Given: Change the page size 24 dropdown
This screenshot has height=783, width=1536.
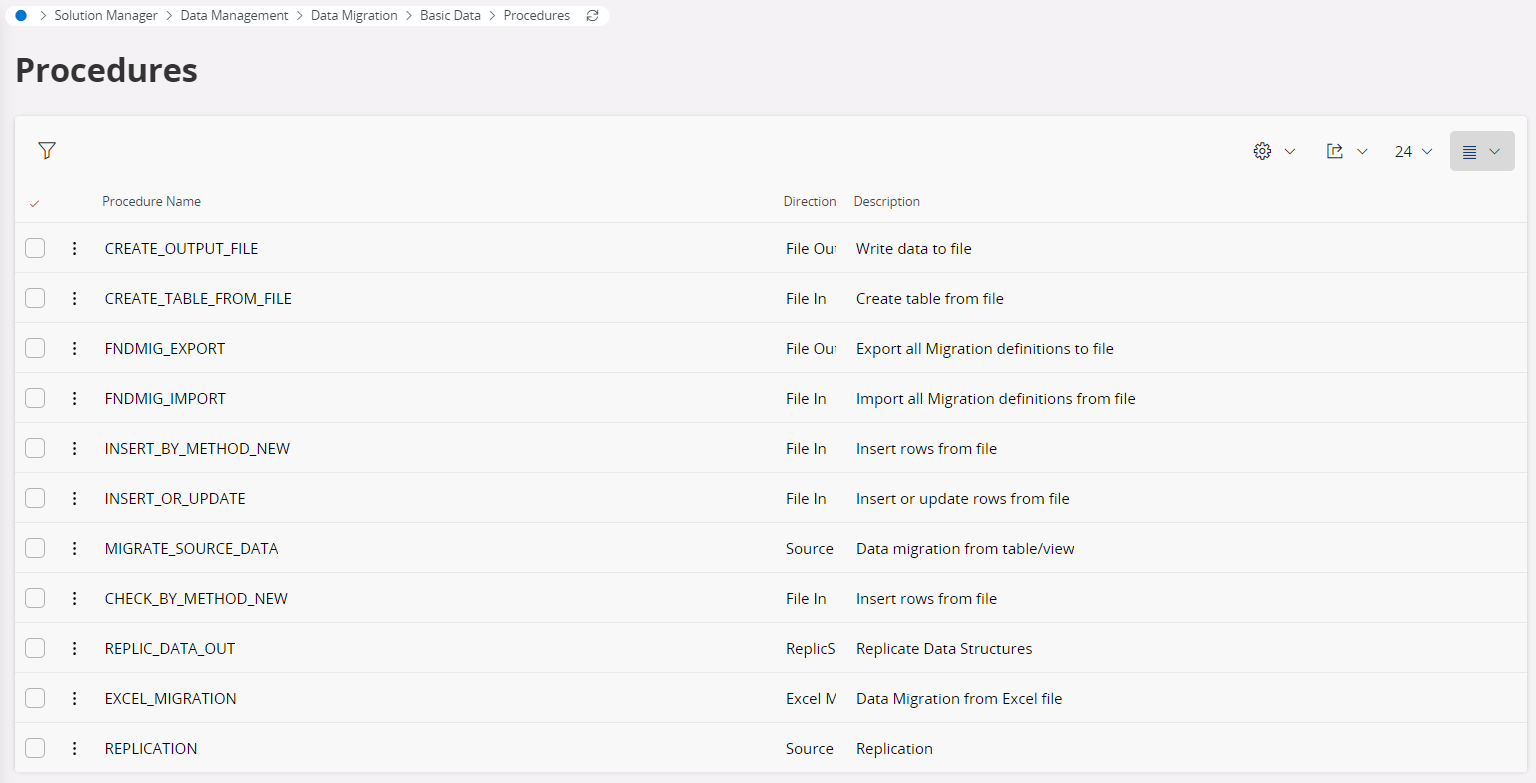Looking at the screenshot, I should pyautogui.click(x=1413, y=151).
